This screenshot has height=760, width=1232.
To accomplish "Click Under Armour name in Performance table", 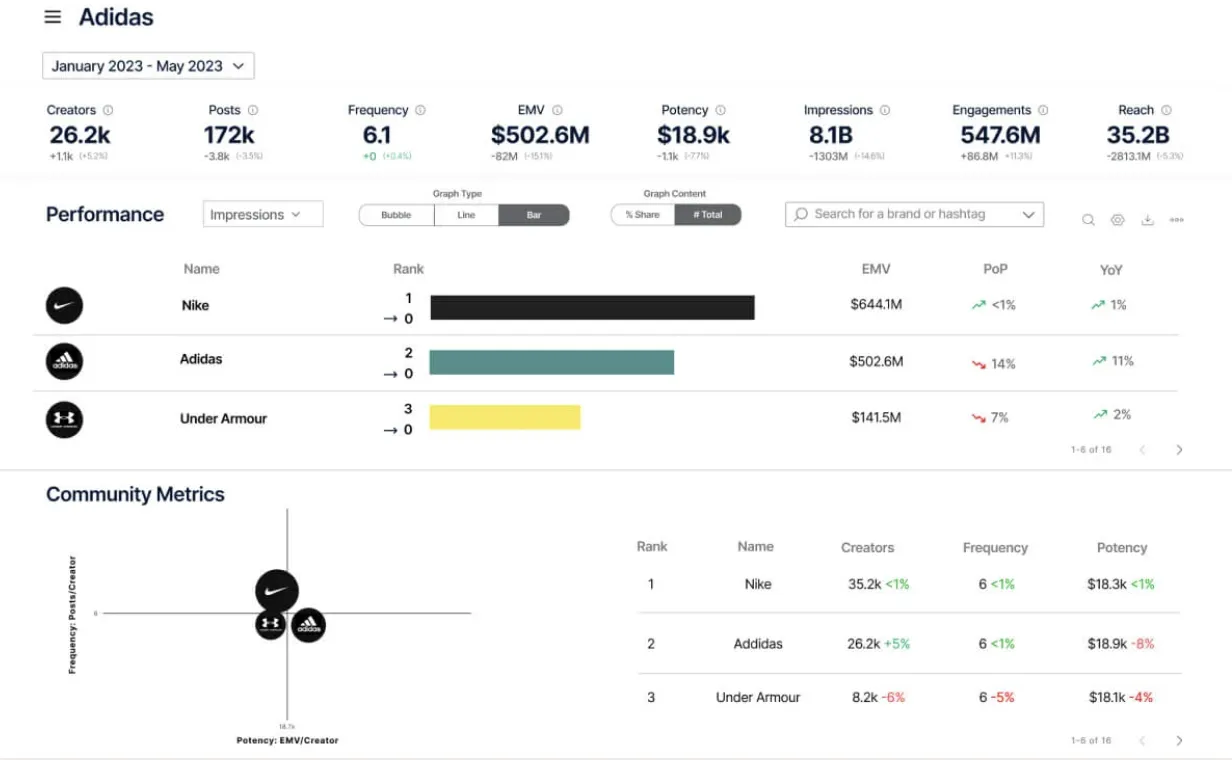I will (x=223, y=419).
